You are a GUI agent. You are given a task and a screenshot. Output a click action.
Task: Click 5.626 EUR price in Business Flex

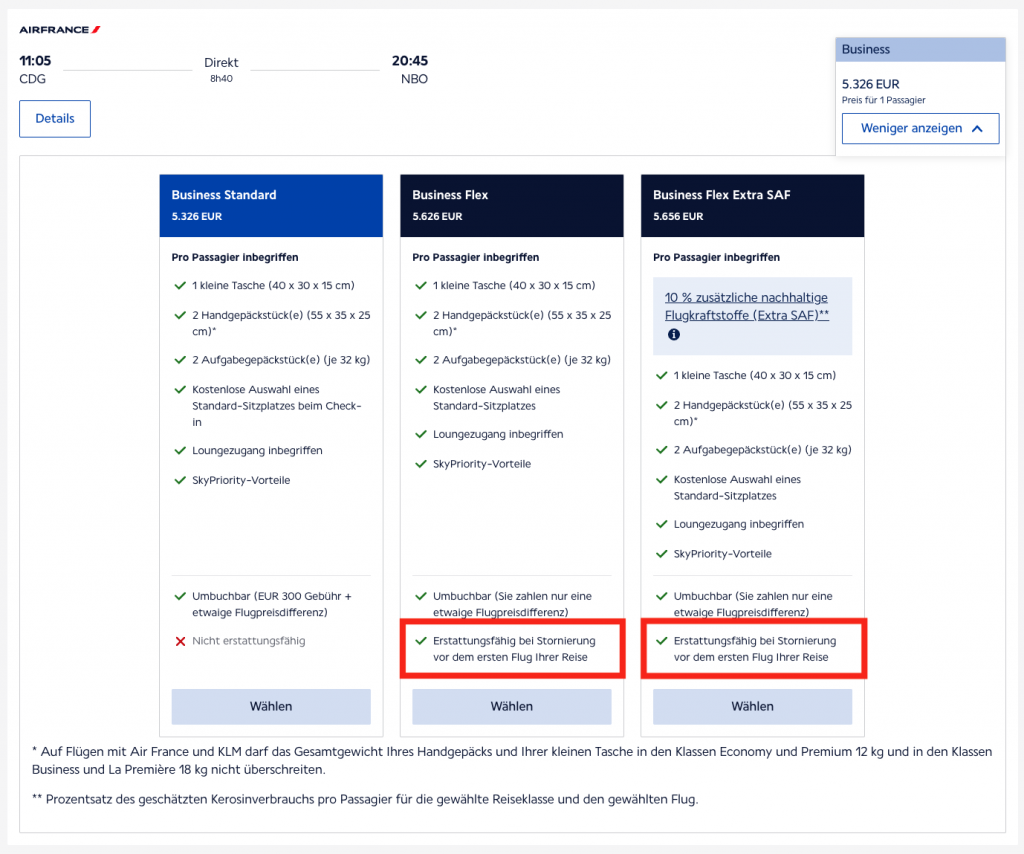[x=437, y=217]
